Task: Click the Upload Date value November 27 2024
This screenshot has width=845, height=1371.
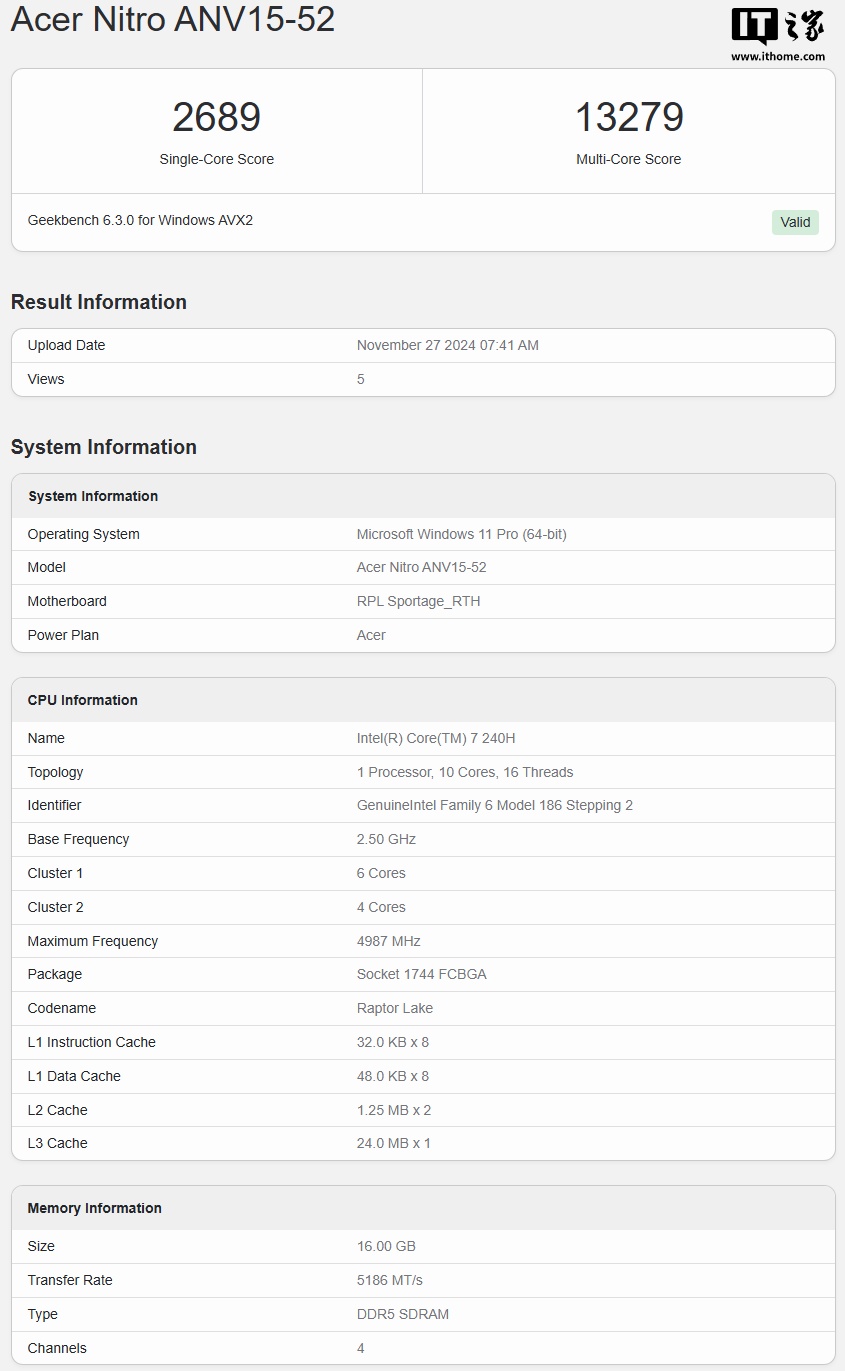Action: [447, 345]
